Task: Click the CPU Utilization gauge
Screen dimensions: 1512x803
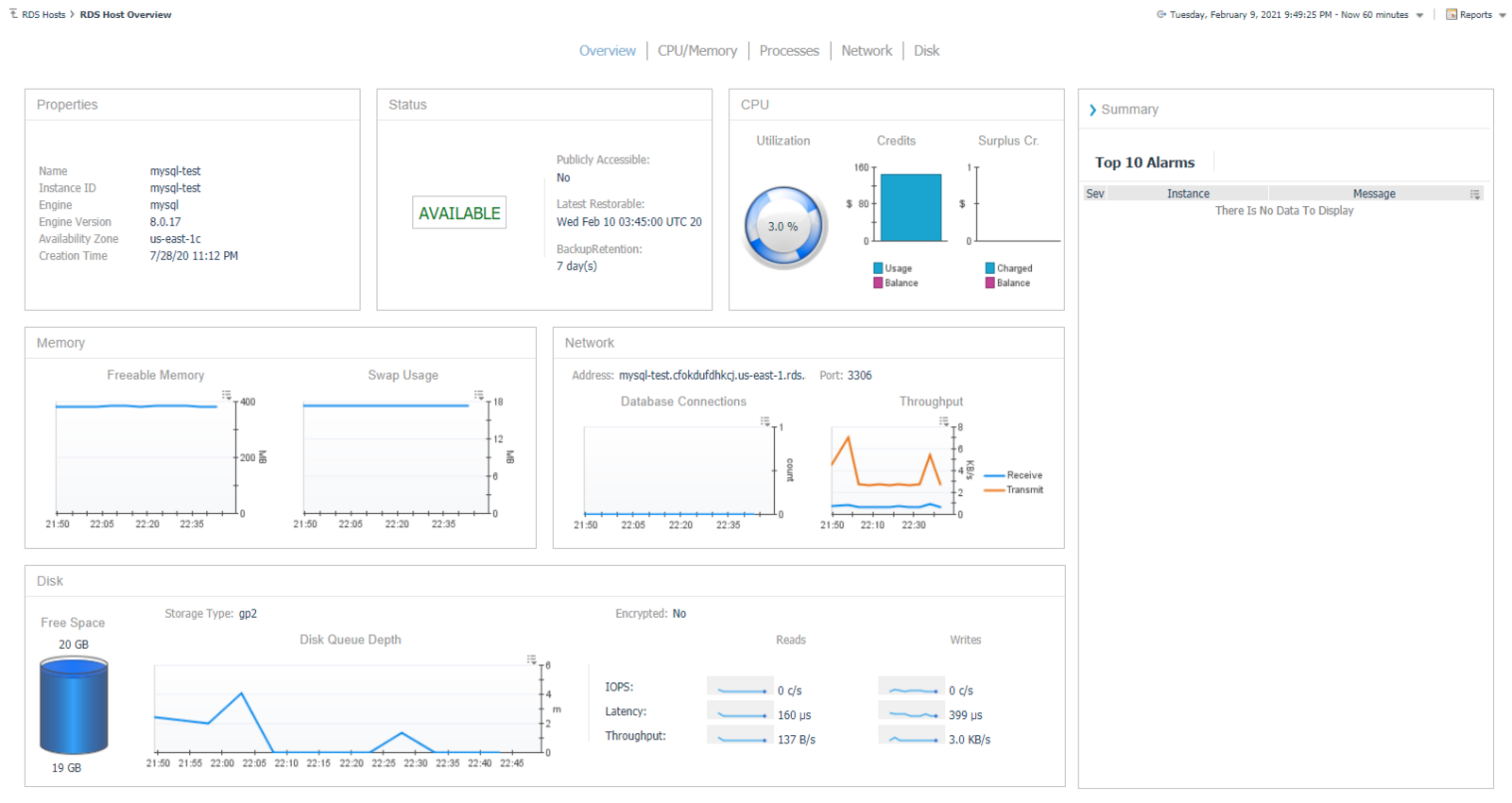Action: point(785,227)
